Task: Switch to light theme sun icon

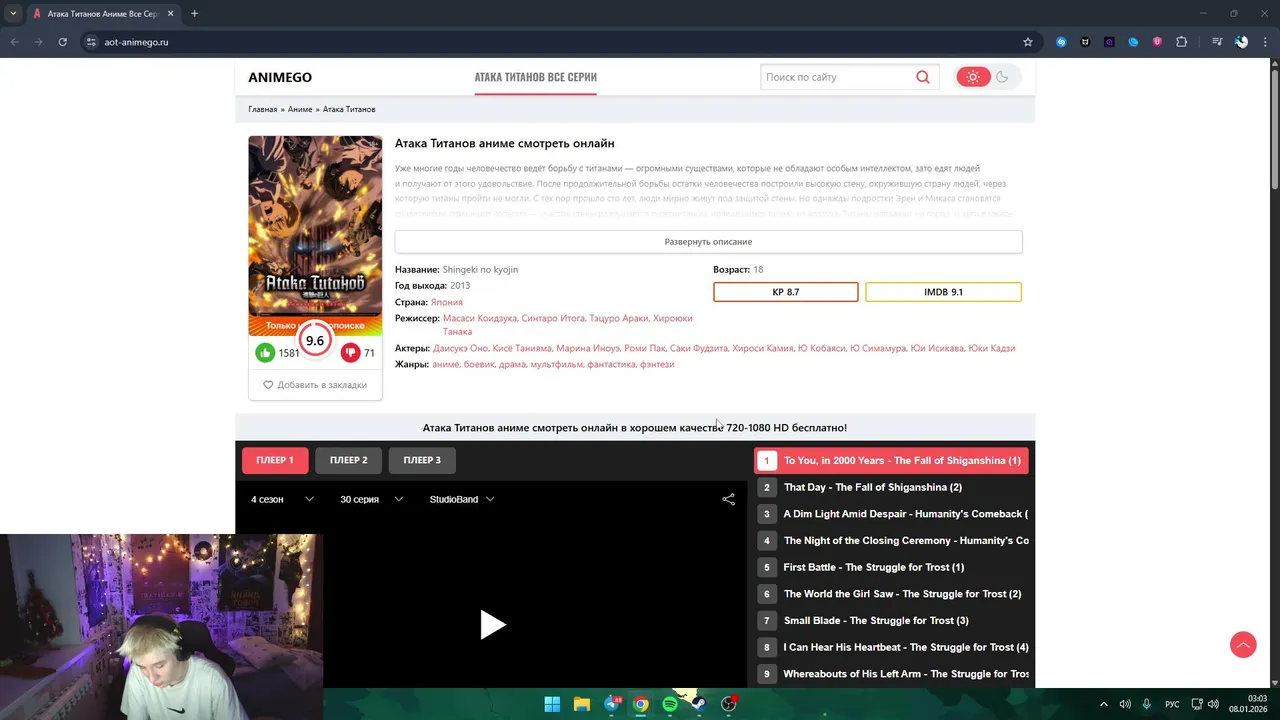Action: [972, 77]
